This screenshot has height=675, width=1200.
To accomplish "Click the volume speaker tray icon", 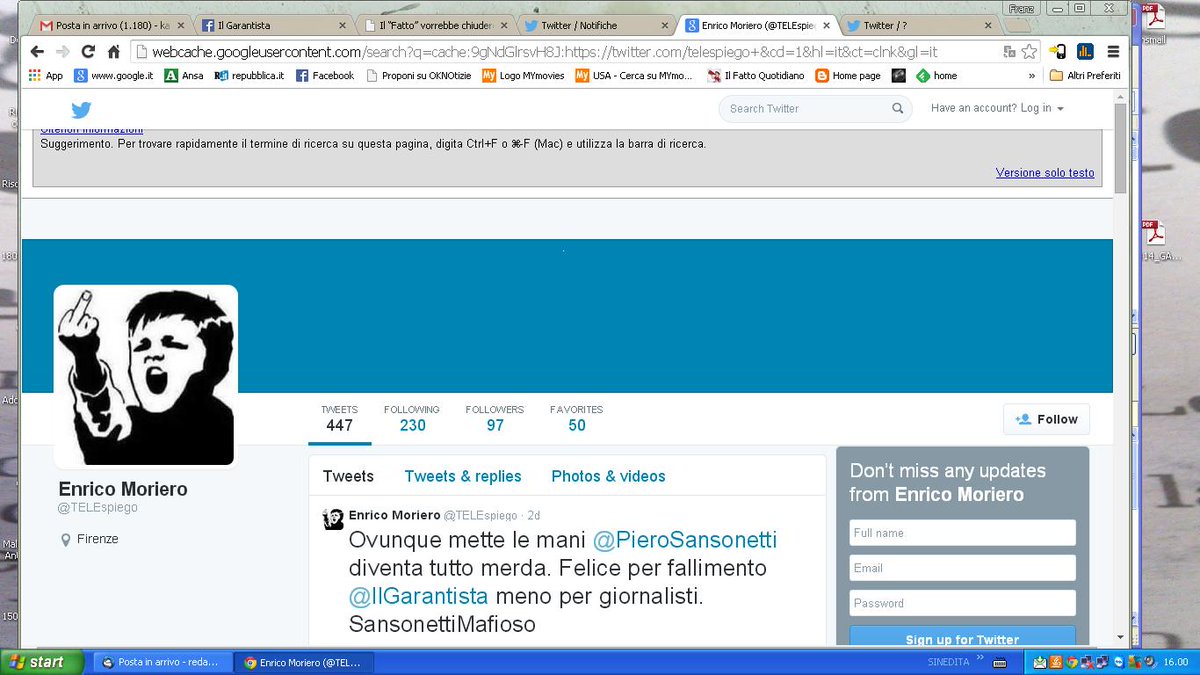I will [1150, 662].
